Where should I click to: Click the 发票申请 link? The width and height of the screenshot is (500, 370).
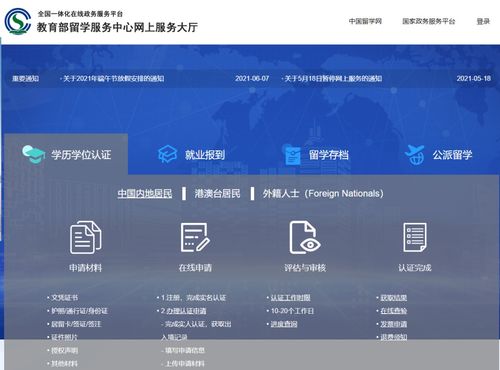click(x=394, y=324)
